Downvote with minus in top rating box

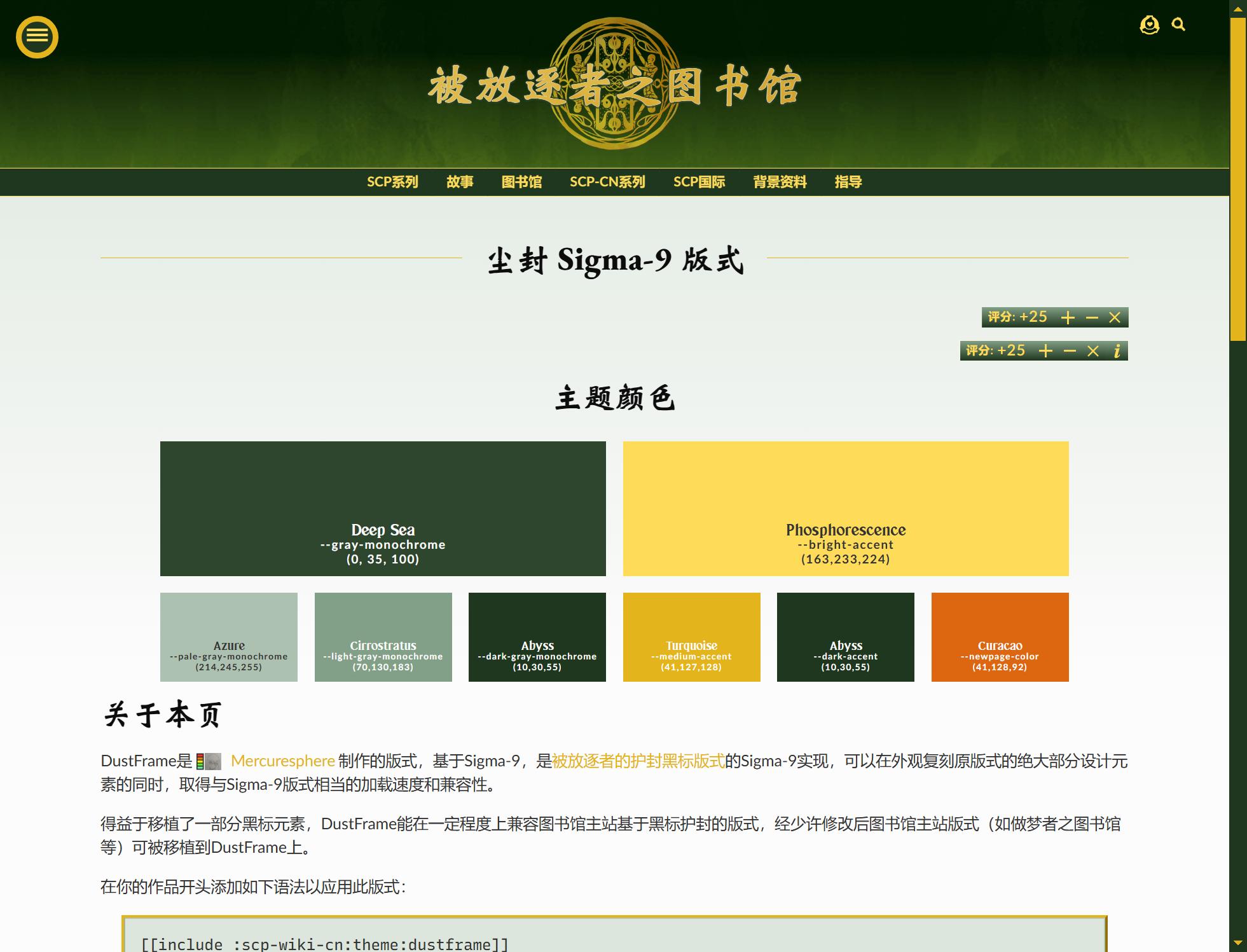pos(1092,317)
